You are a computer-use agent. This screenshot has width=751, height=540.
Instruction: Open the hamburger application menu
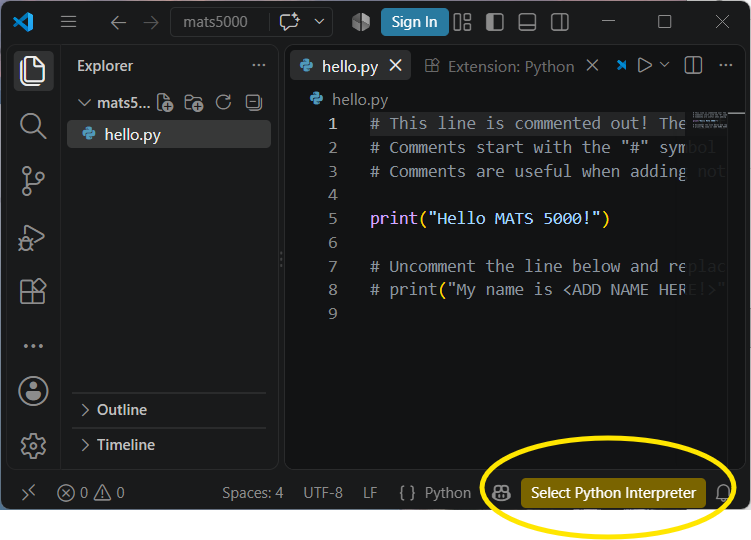click(68, 22)
